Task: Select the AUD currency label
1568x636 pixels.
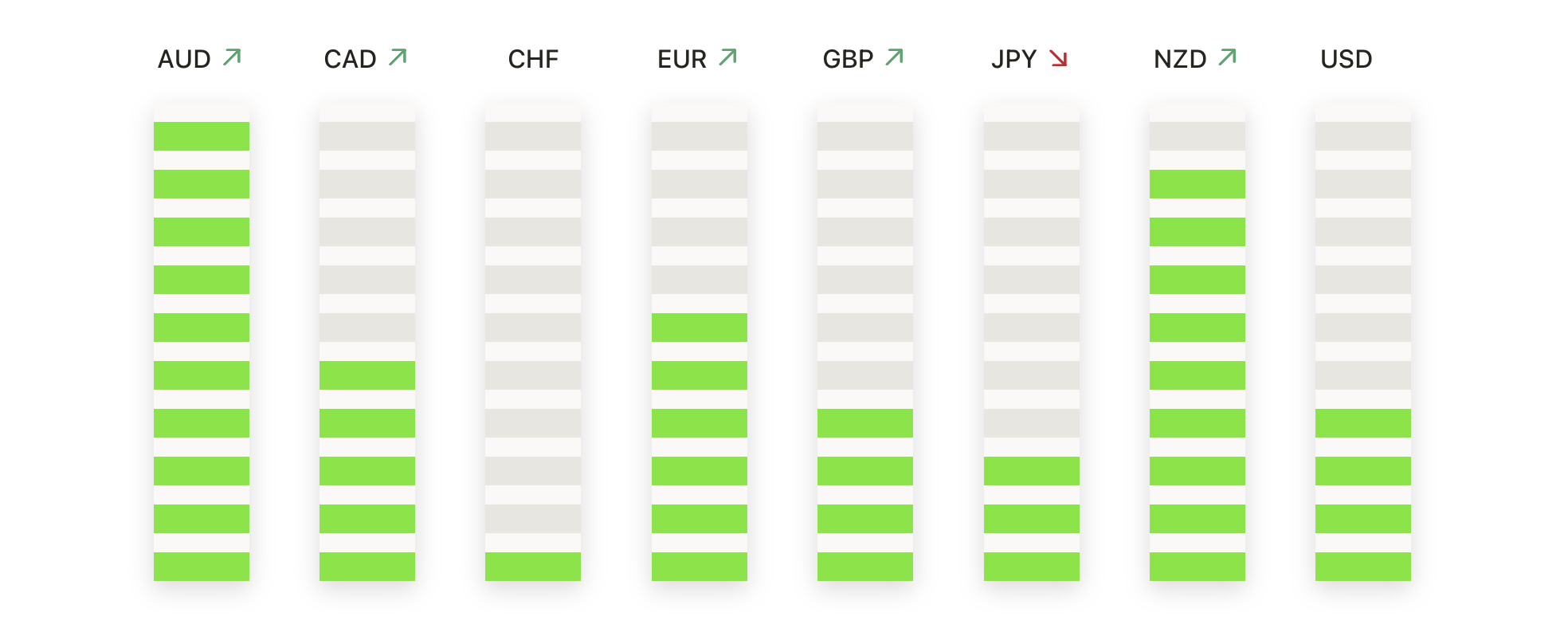Action: tap(184, 59)
